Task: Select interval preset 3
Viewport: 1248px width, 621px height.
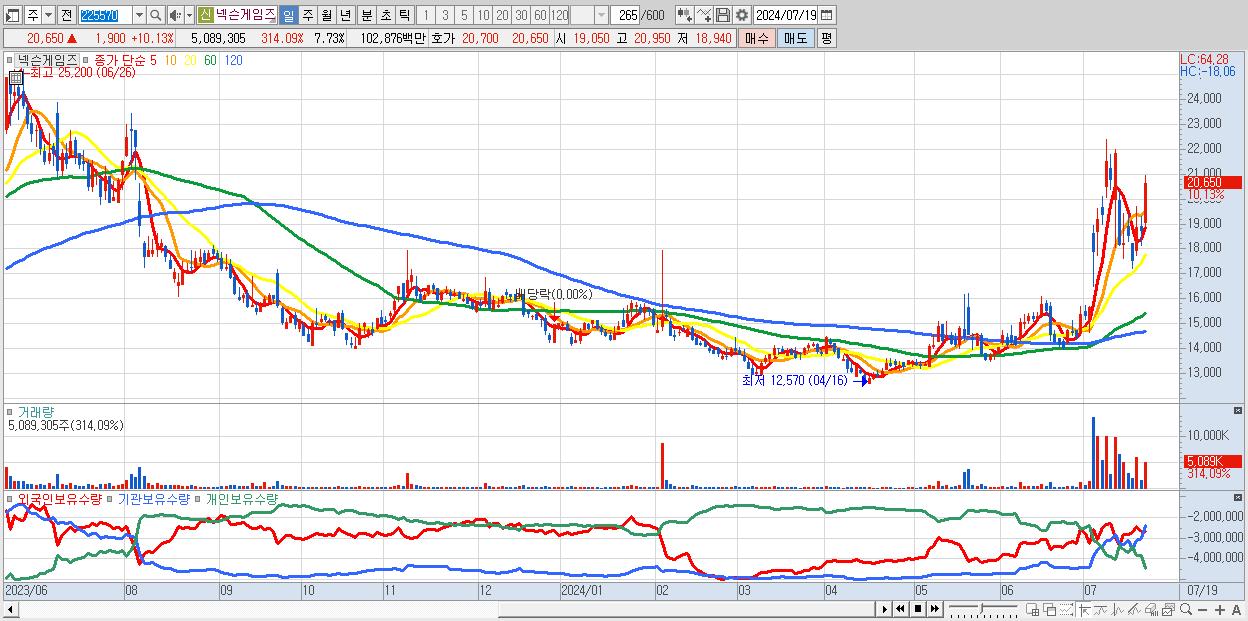Action: 445,15
